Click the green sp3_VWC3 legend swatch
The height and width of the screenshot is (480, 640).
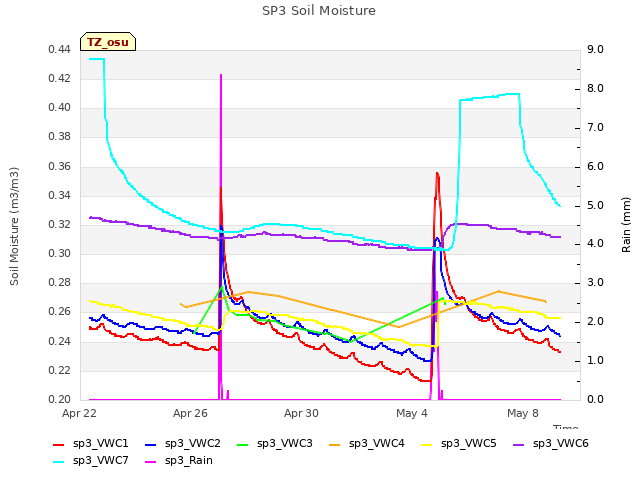243,445
